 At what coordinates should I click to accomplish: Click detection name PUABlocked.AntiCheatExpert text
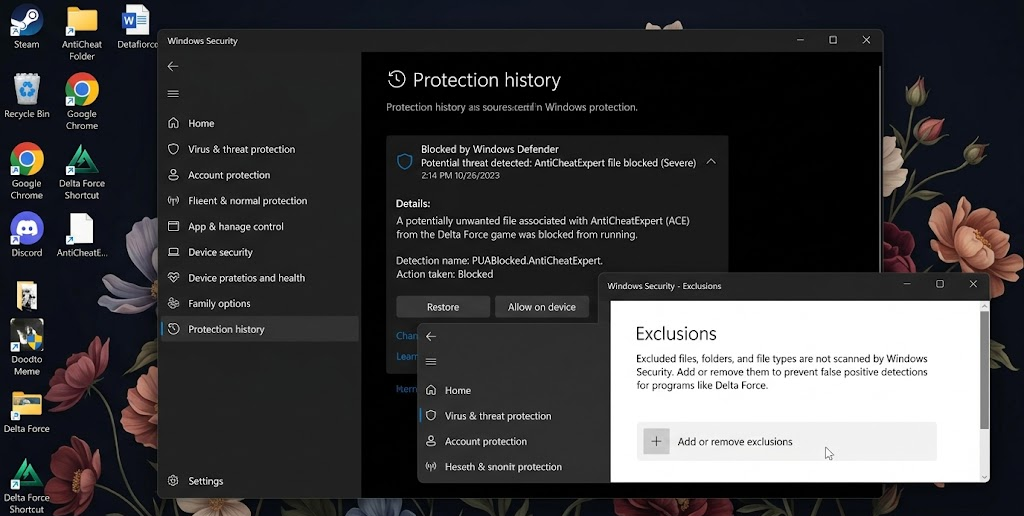pyautogui.click(x=499, y=261)
